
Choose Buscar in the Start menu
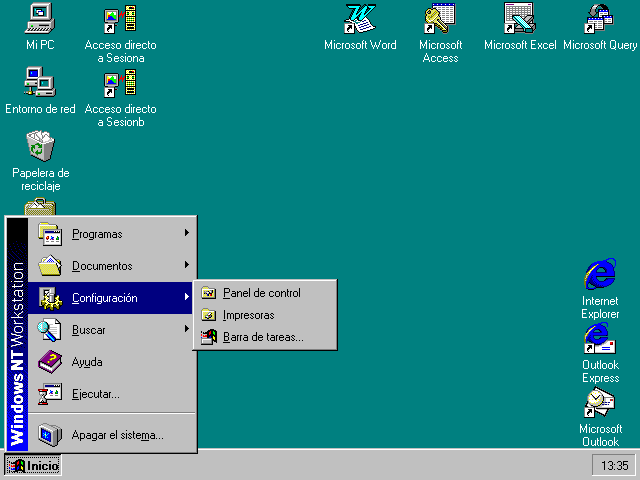[112, 330]
